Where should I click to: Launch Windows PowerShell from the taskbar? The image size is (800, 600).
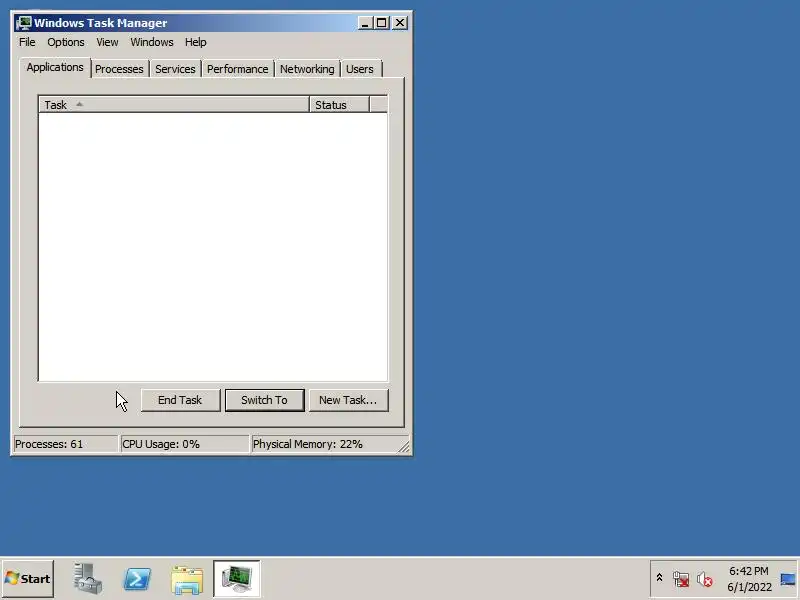click(x=137, y=579)
